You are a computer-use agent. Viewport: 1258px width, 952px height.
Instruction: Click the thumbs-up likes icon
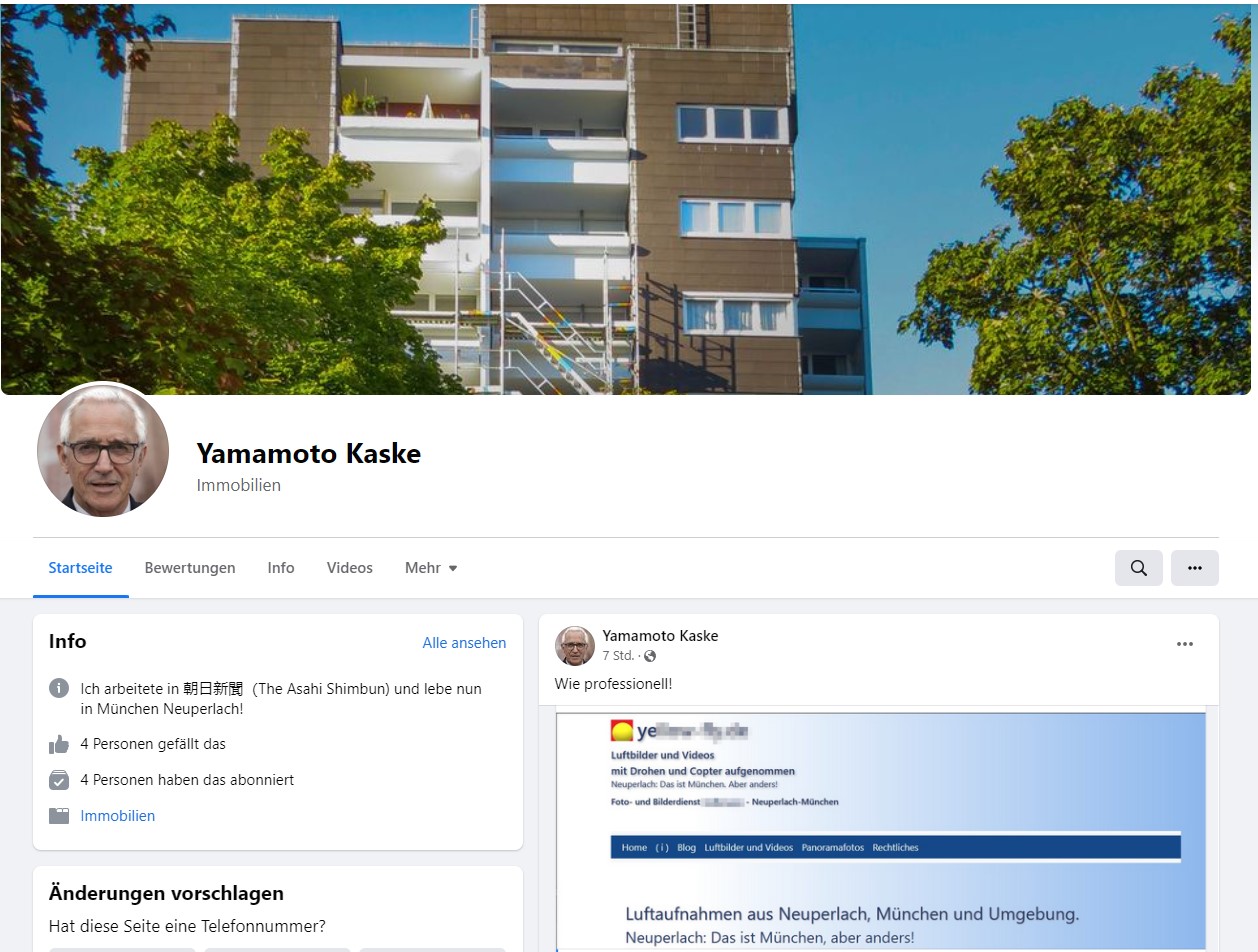pos(59,744)
